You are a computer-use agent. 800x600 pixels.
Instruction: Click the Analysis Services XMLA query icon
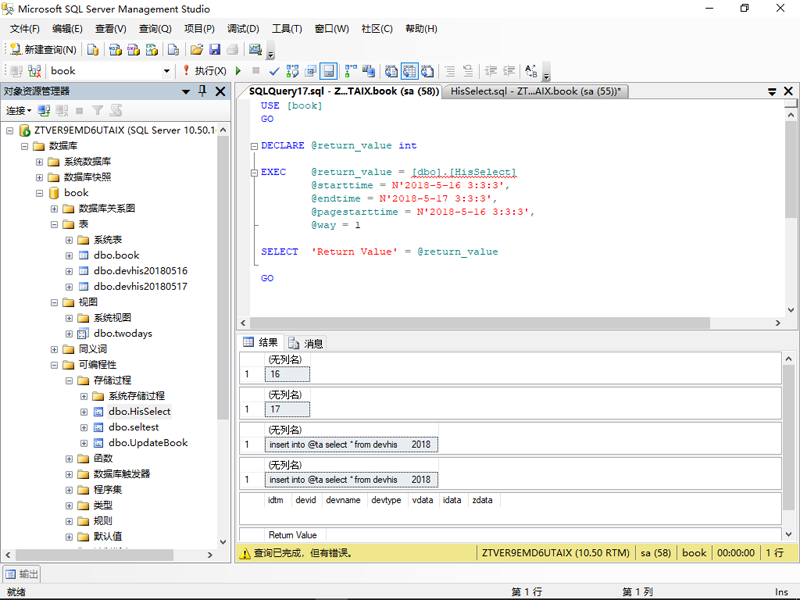[152, 49]
